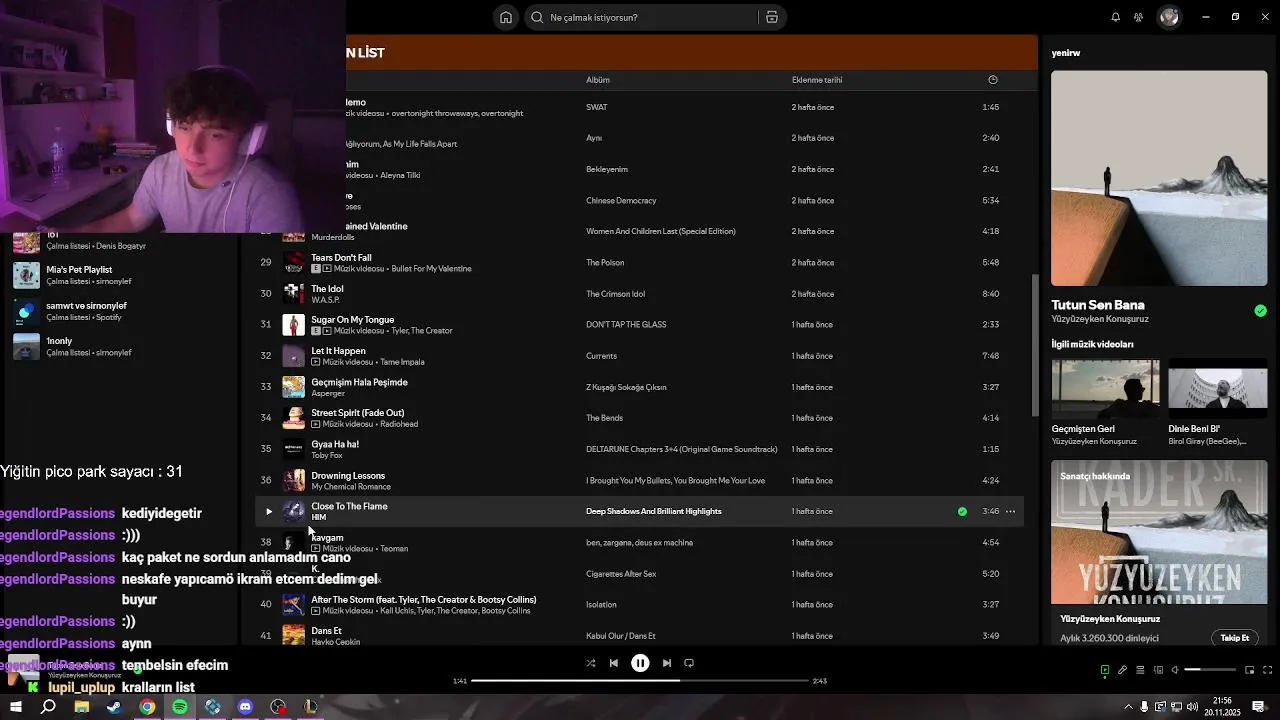Screen dimensions: 1280x720
Task: Pause playback with the center player button
Action: [x=640, y=663]
